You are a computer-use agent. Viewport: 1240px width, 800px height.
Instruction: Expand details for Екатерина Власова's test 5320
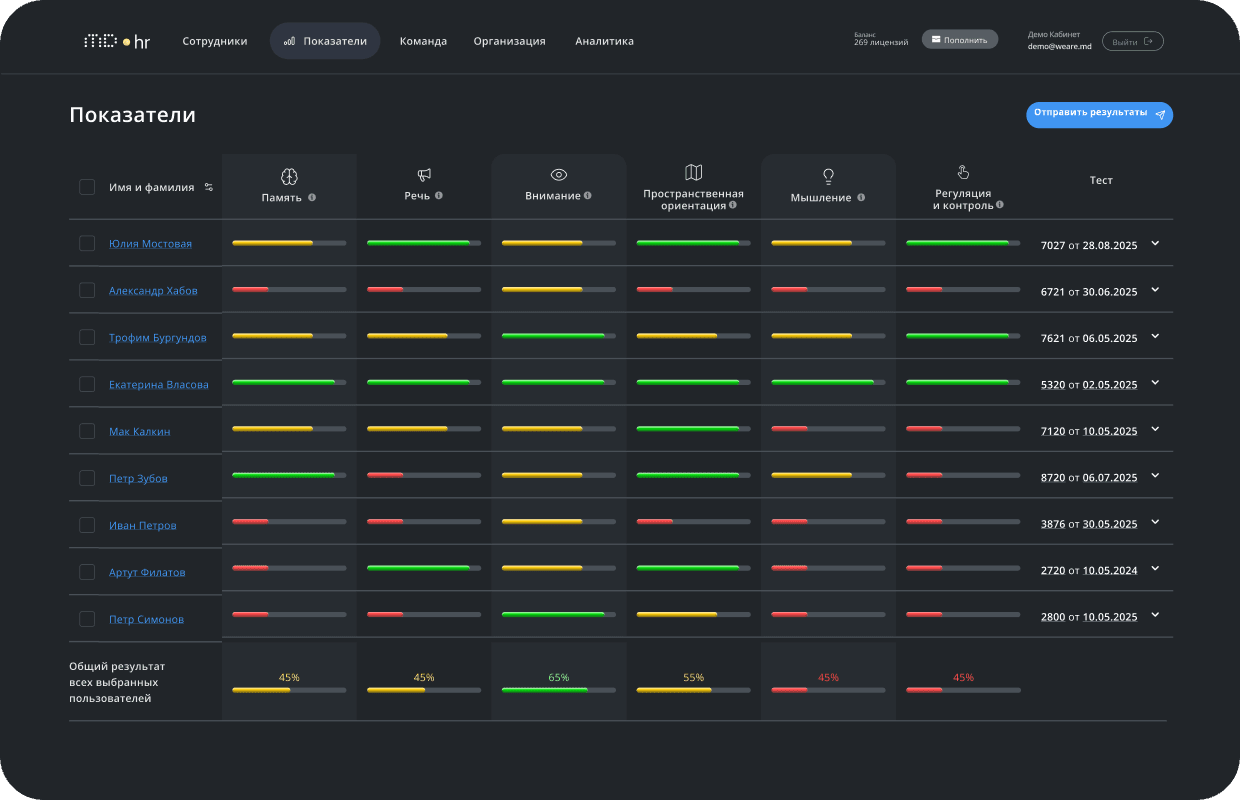click(1155, 383)
